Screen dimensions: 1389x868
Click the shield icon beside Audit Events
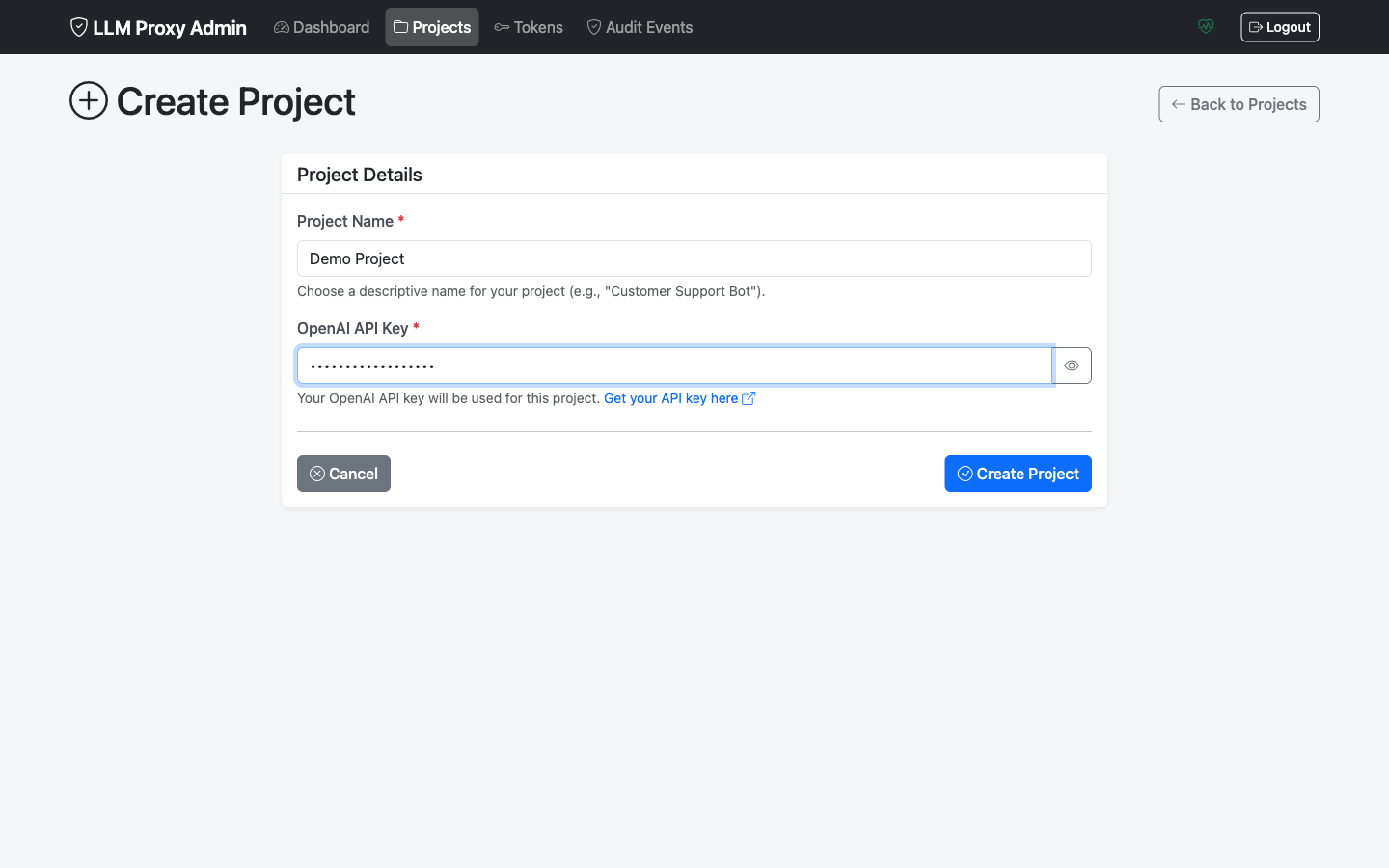click(593, 27)
